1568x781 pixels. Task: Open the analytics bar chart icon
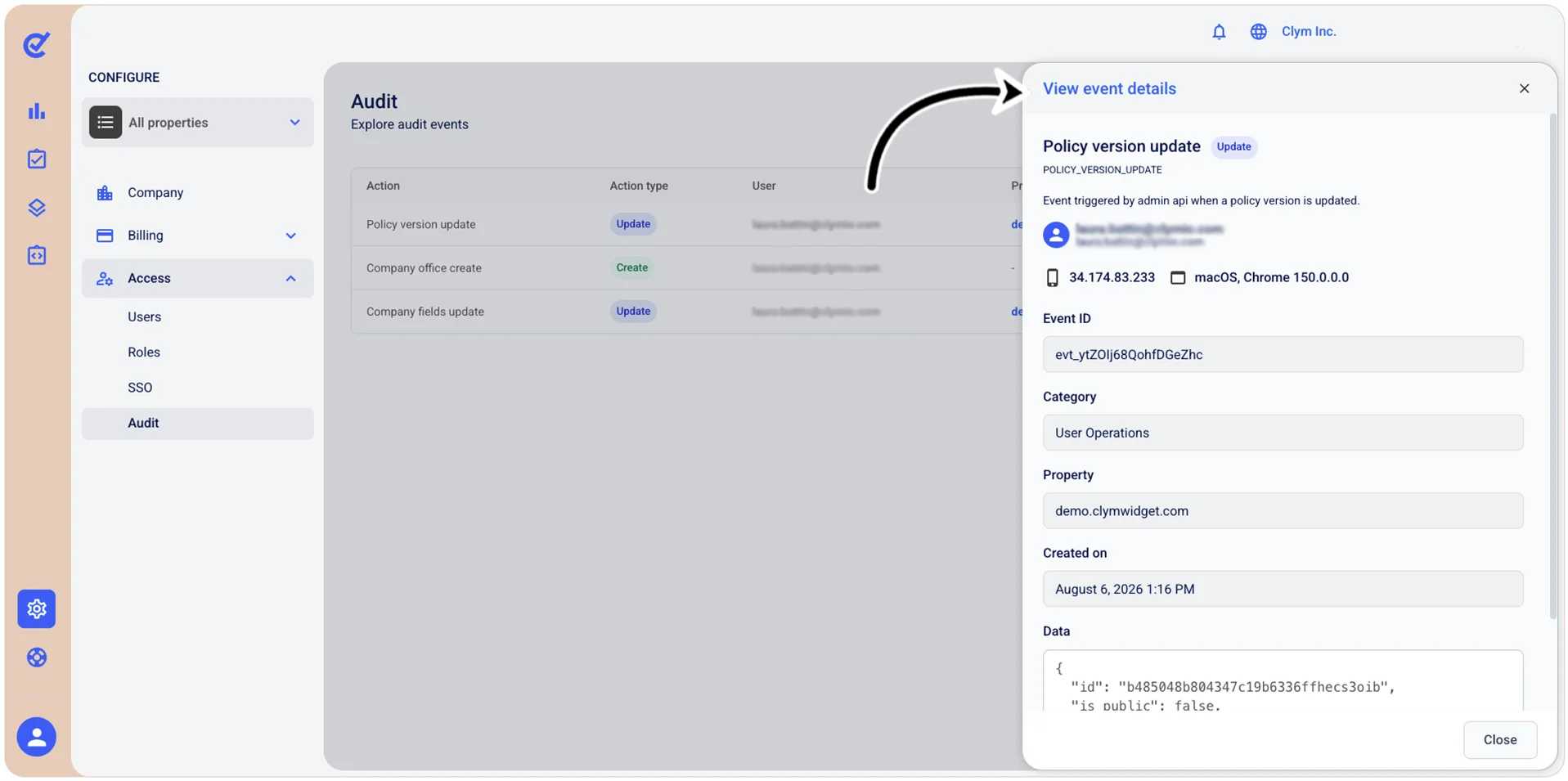click(37, 110)
